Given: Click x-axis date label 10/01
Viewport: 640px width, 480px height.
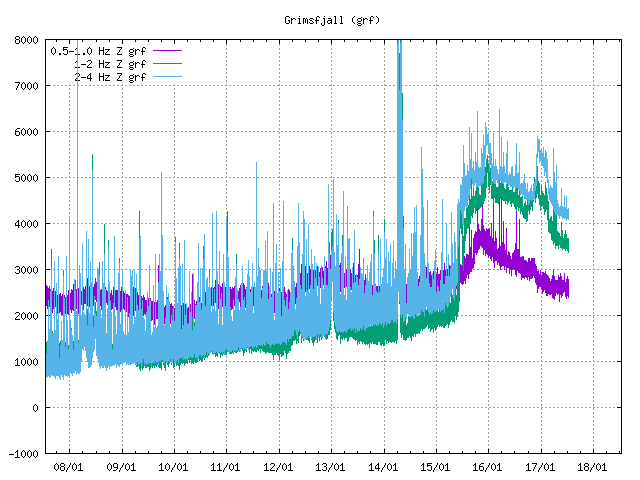Looking at the screenshot, I should [x=173, y=467].
